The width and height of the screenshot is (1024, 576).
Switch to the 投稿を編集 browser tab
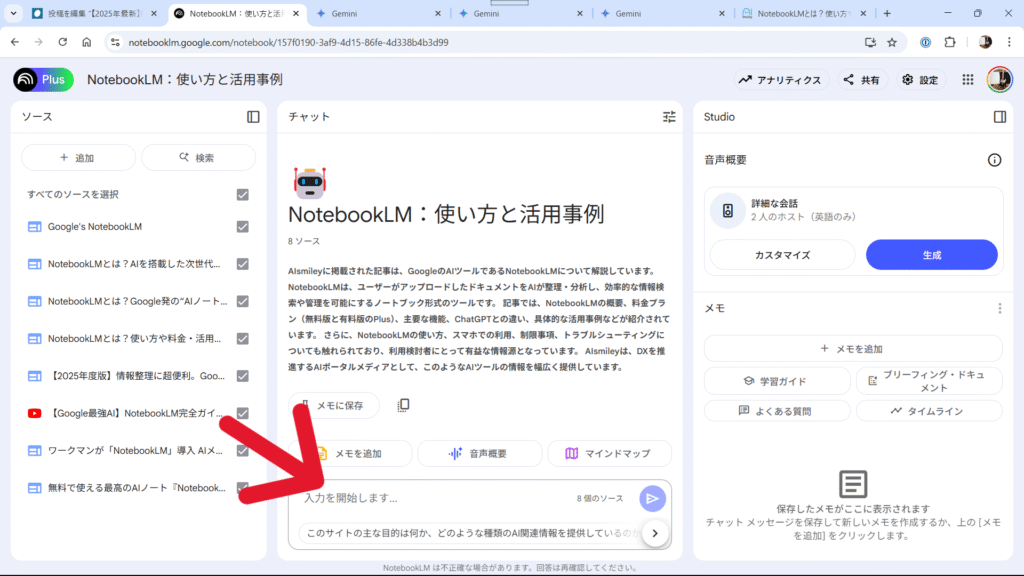[95, 13]
